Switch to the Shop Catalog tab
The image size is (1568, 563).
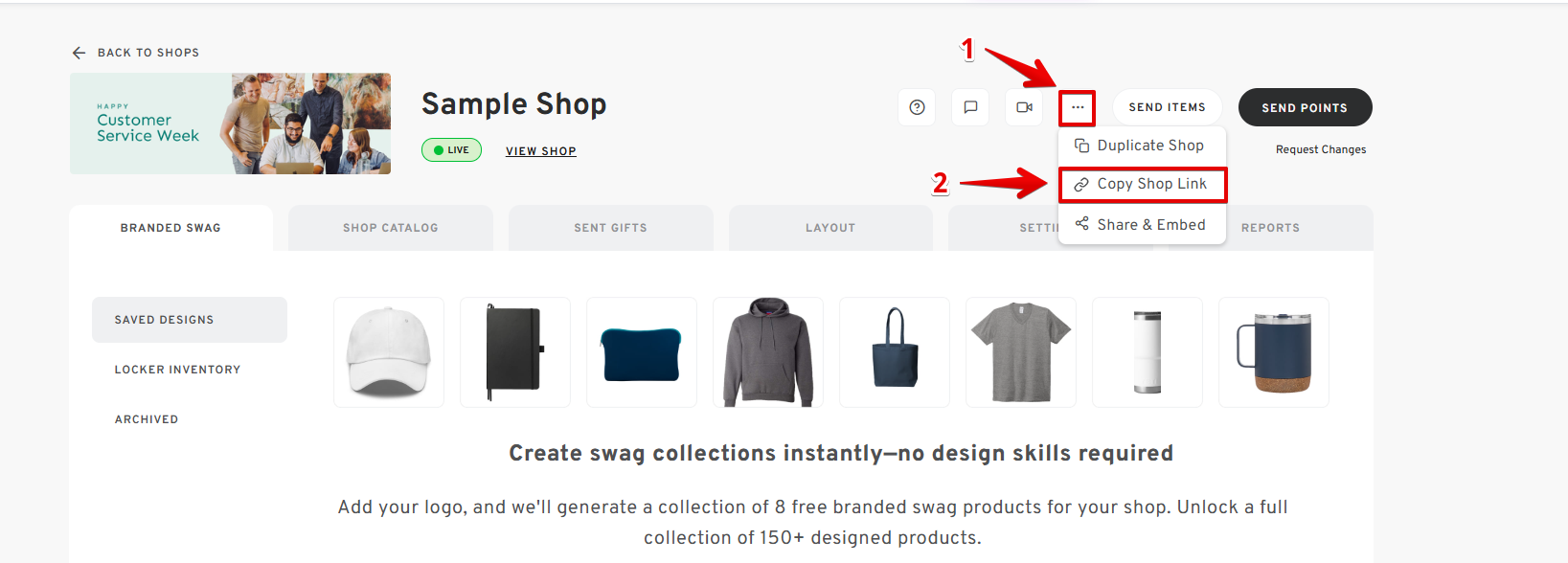[391, 228]
